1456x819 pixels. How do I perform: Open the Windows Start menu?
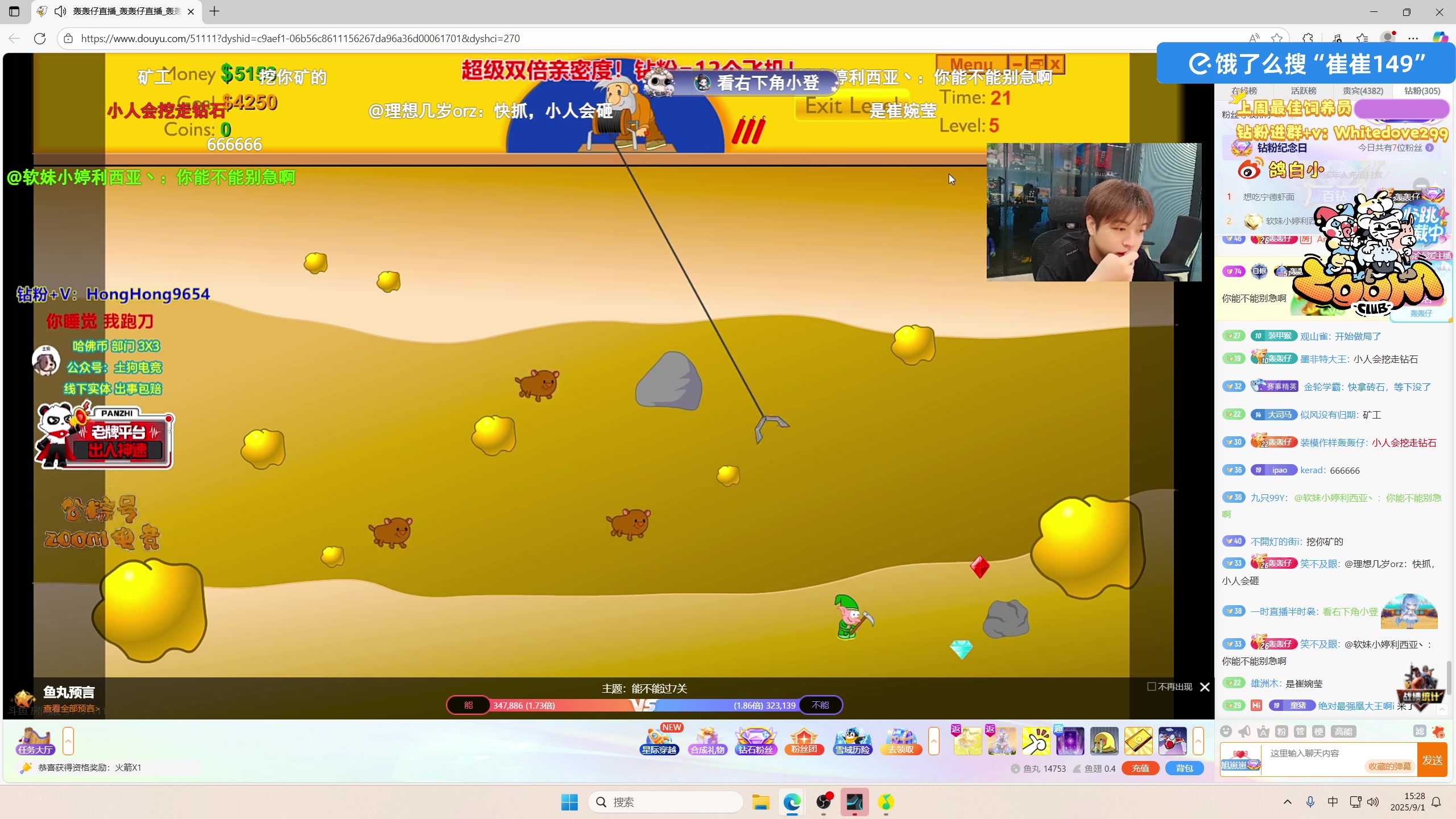point(569,802)
